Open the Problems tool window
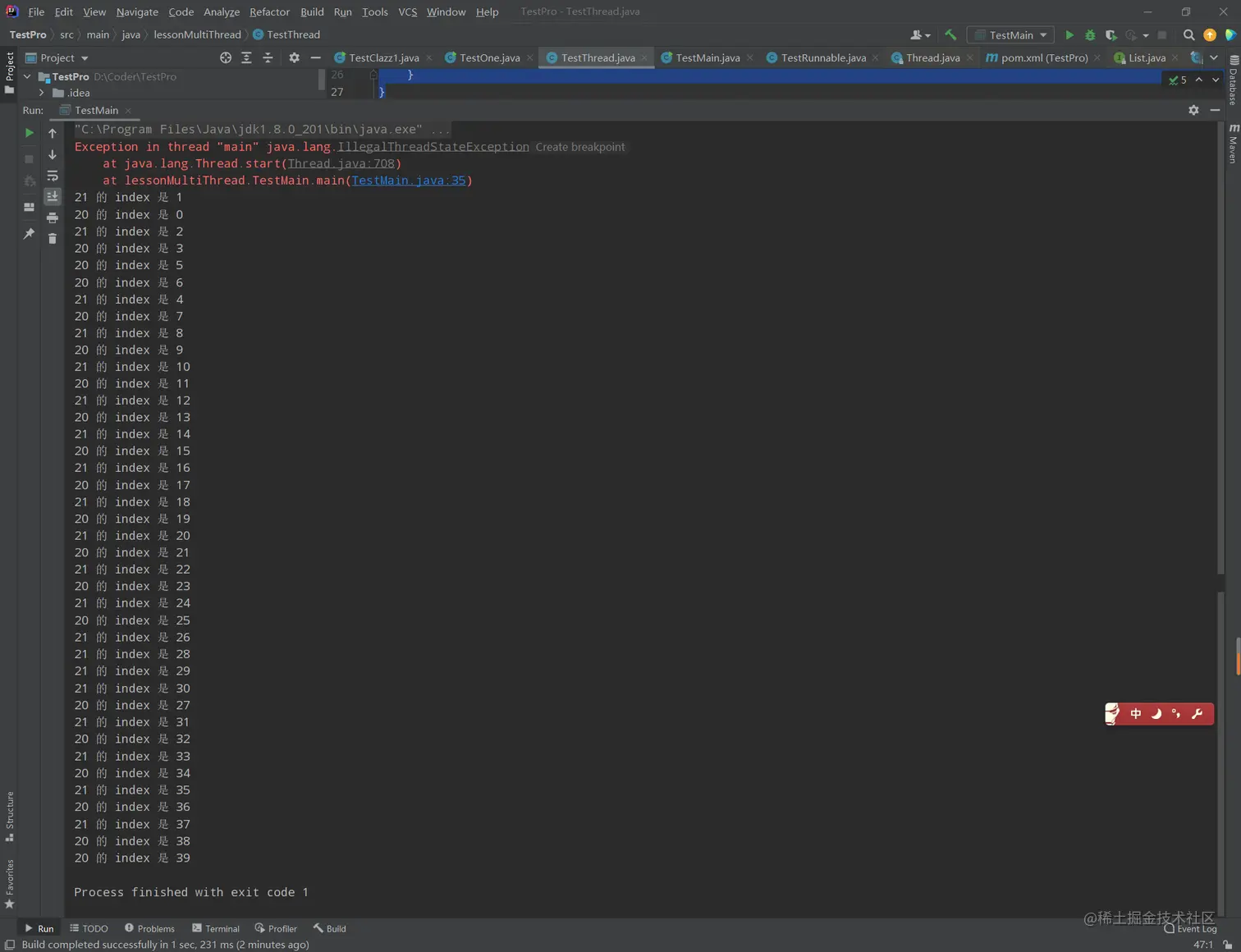This screenshot has width=1241, height=952. pyautogui.click(x=149, y=928)
